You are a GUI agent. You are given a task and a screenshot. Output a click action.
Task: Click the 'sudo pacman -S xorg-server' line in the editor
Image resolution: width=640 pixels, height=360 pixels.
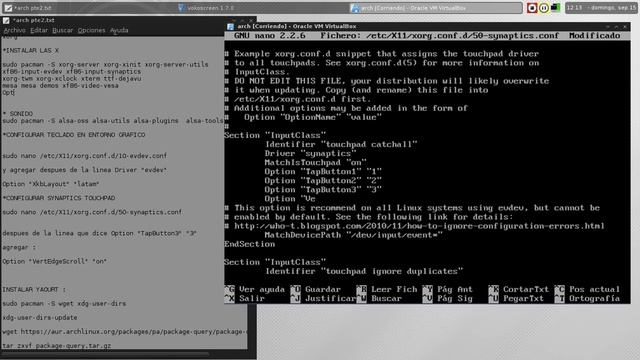click(105, 64)
